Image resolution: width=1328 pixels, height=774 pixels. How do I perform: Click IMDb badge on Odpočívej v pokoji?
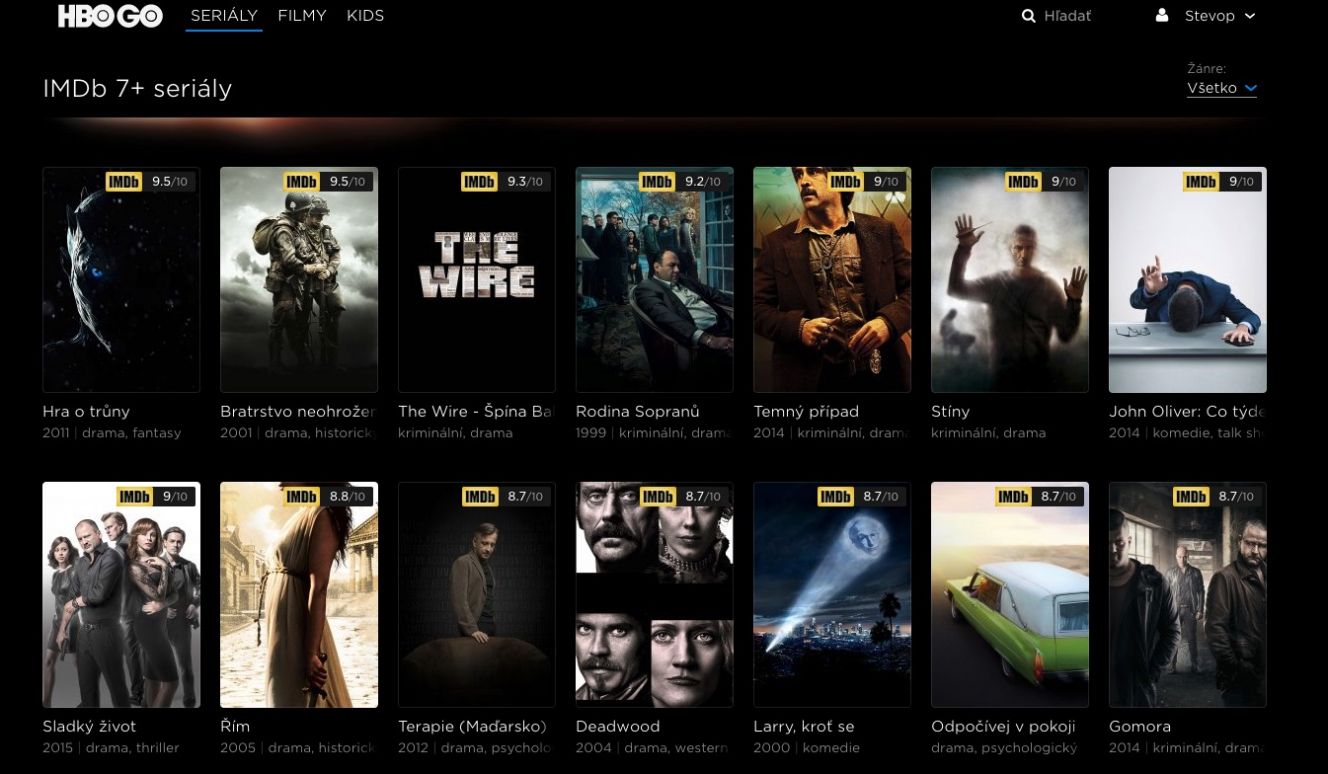pyautogui.click(x=1039, y=497)
